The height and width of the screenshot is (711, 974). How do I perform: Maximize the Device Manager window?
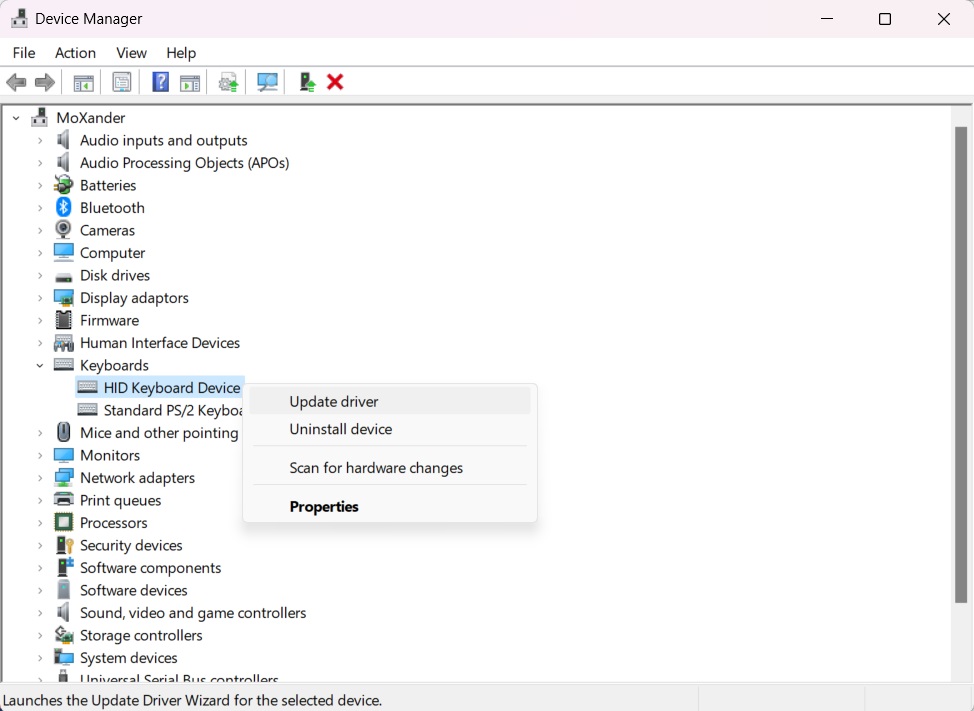tap(885, 19)
